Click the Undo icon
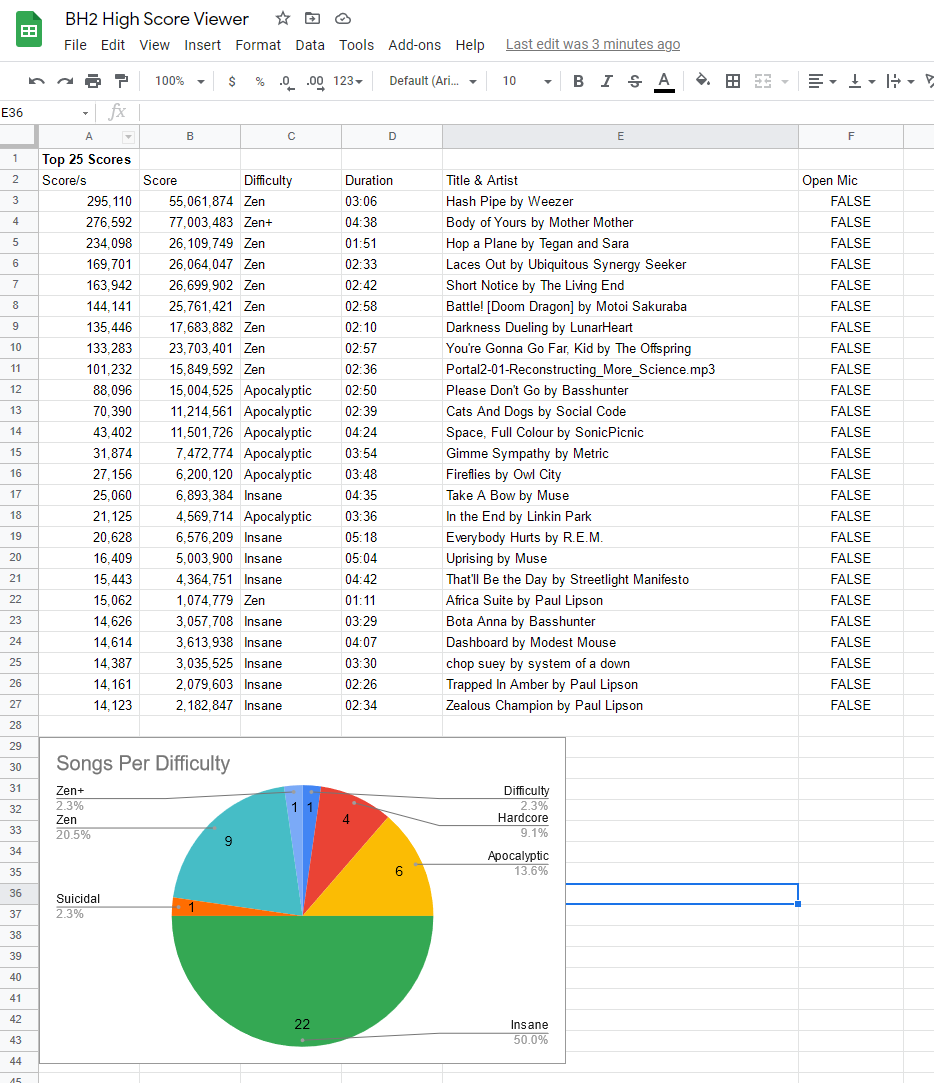The image size is (934, 1083). pyautogui.click(x=37, y=81)
